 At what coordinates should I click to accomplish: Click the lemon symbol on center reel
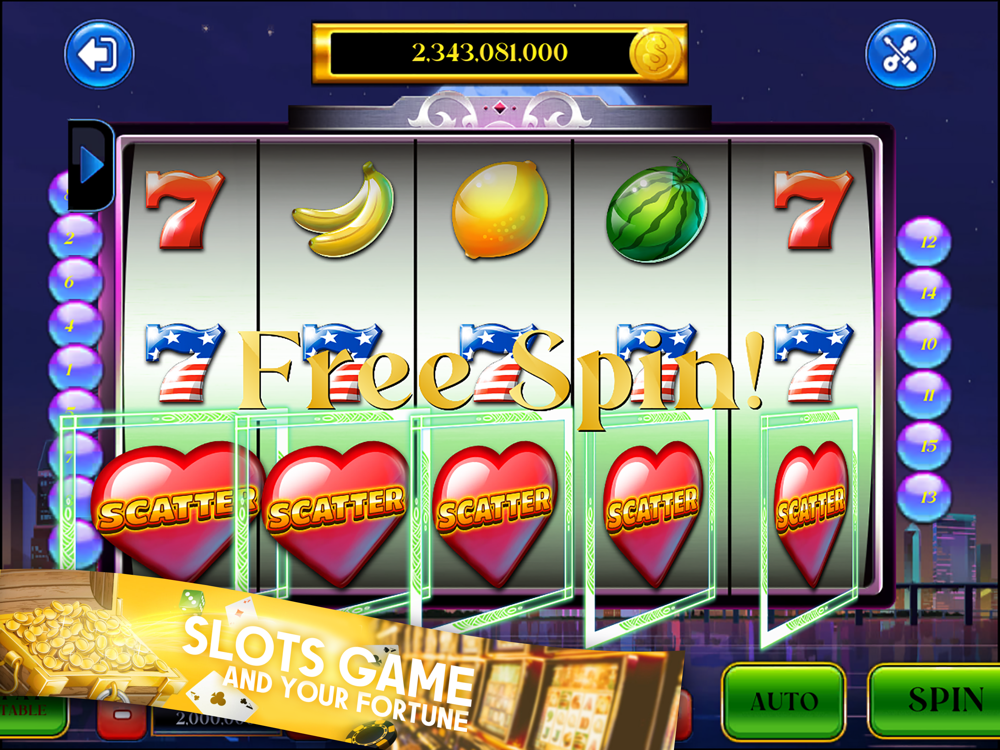pyautogui.click(x=499, y=210)
